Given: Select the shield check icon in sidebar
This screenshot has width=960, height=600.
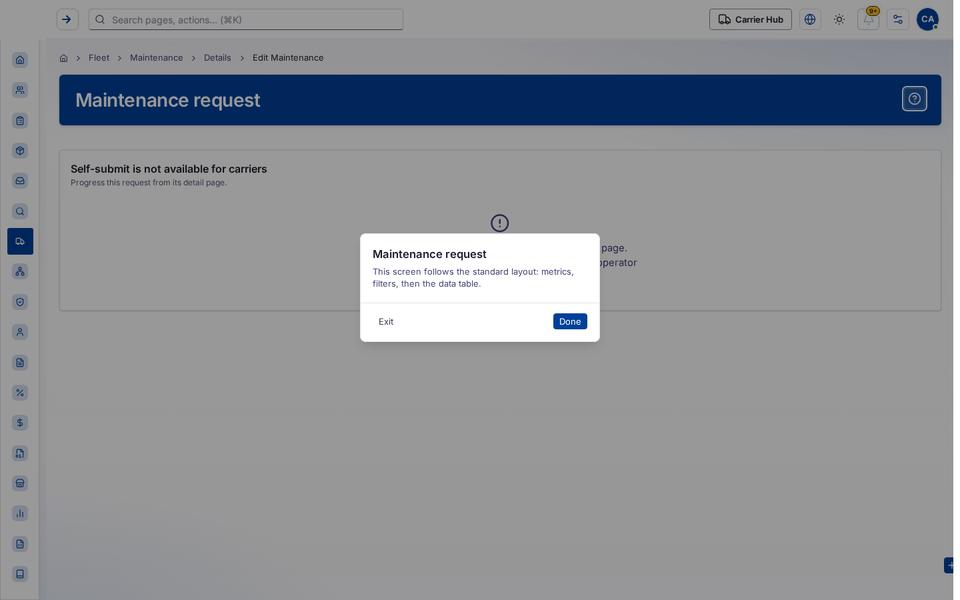Looking at the screenshot, I should pyautogui.click(x=20, y=302).
